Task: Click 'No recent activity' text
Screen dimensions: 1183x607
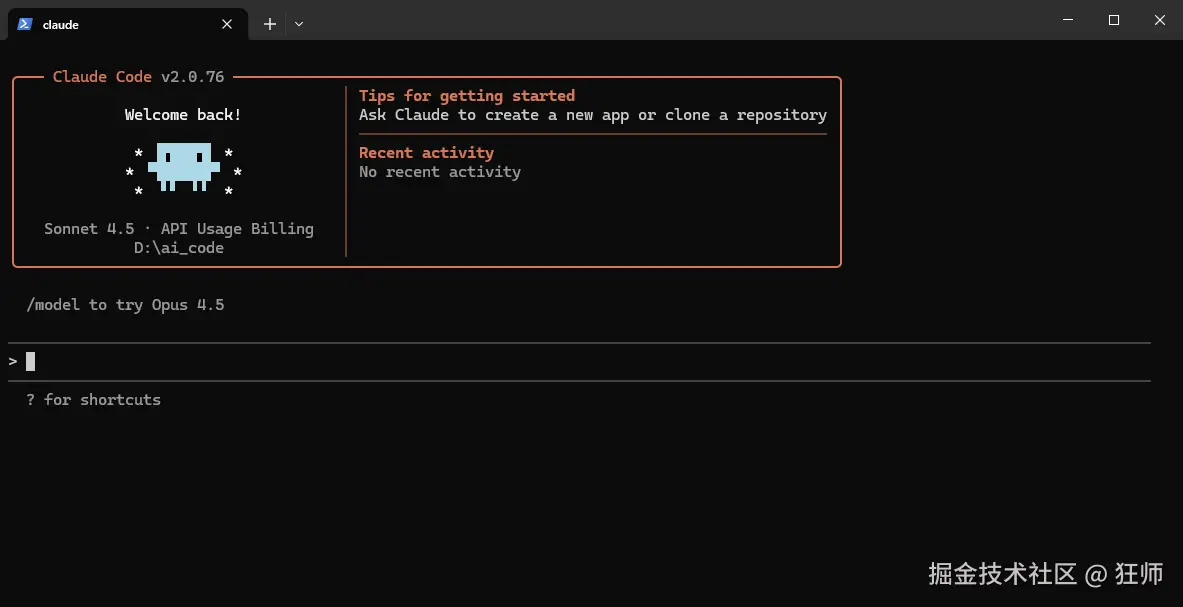Action: pos(440,172)
